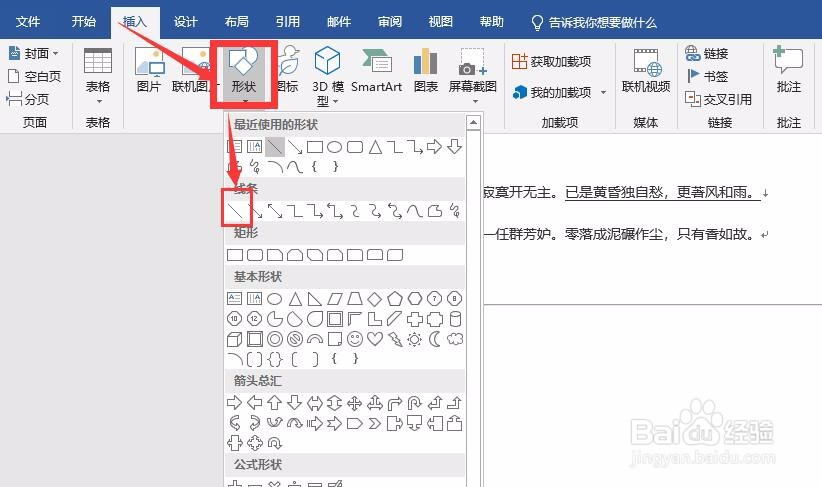The image size is (822, 487).
Task: Go to the 引用 tab
Action: [288, 21]
